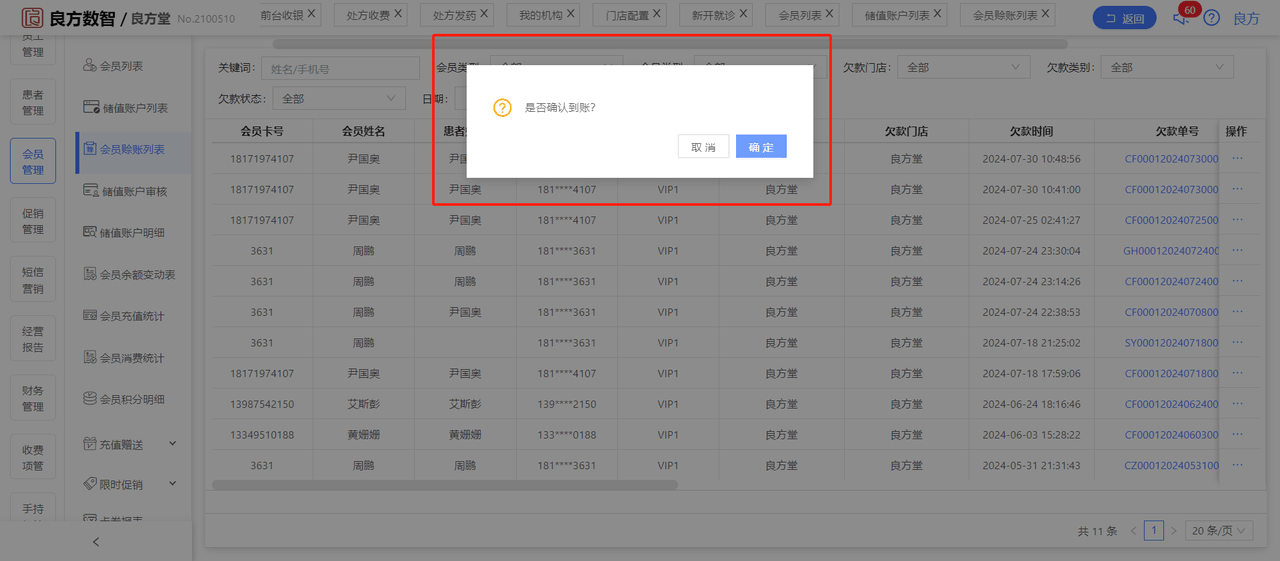Screen dimensions: 1280x561
Task: Select 促销管理 in the main nav
Action: click(x=33, y=221)
